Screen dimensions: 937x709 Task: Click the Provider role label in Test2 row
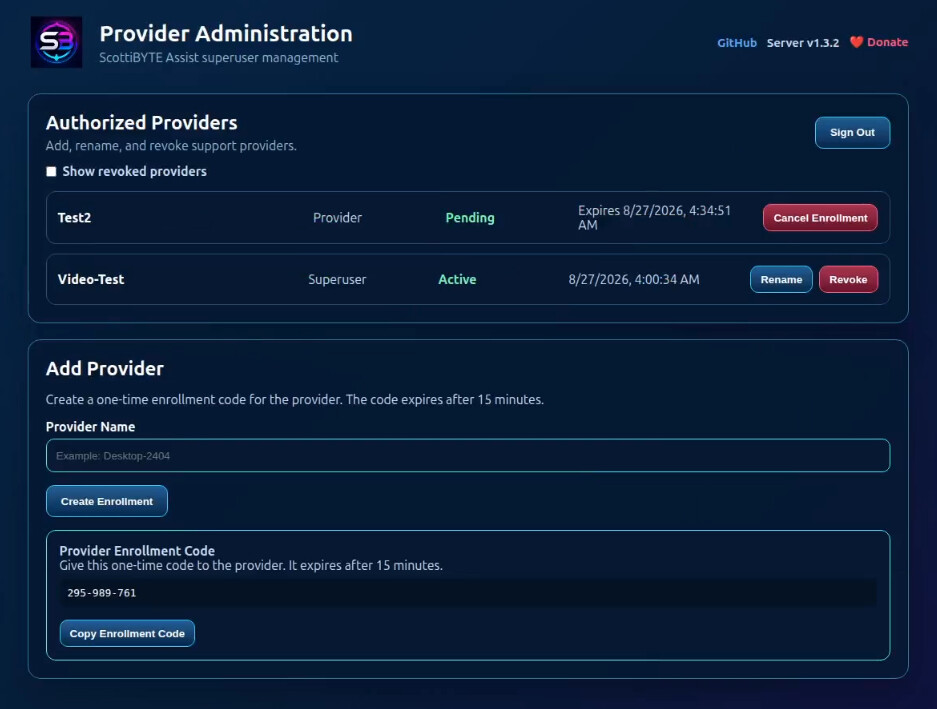337,218
